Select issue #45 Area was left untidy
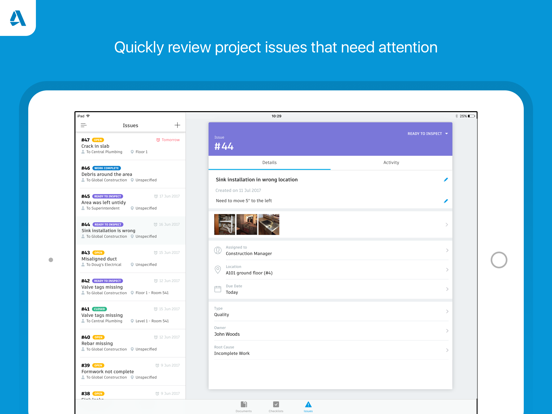 [x=131, y=202]
